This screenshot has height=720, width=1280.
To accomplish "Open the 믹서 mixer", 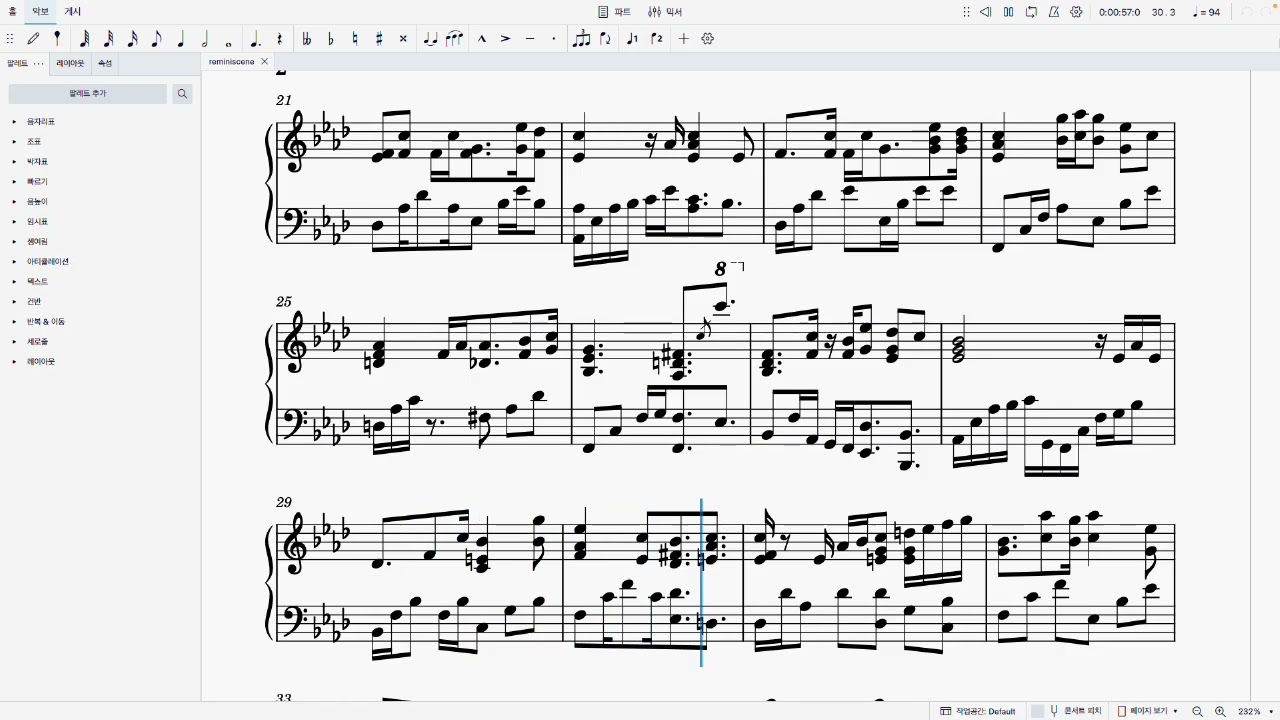I will click(665, 12).
